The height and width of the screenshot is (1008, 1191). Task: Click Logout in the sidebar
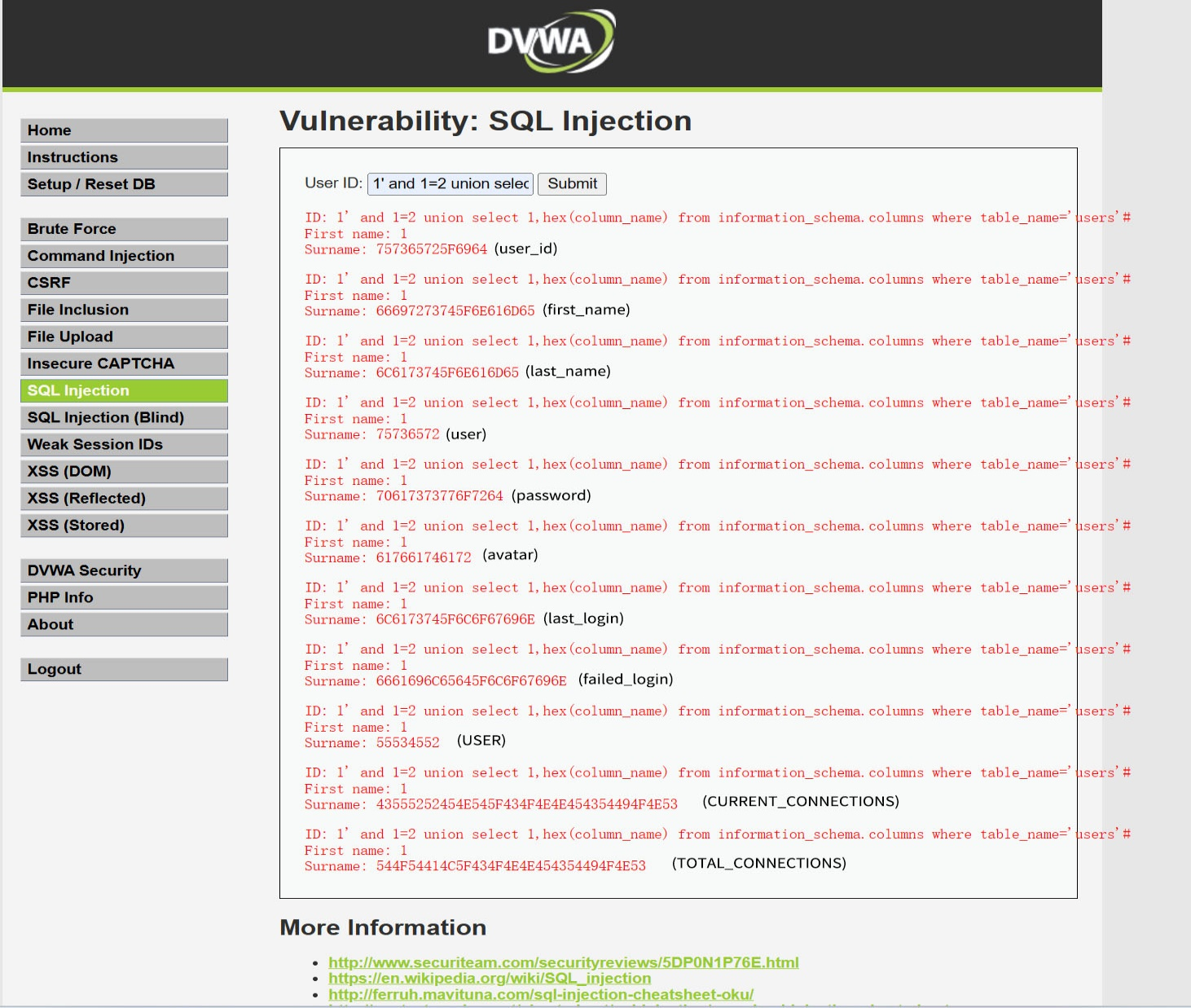tap(124, 669)
